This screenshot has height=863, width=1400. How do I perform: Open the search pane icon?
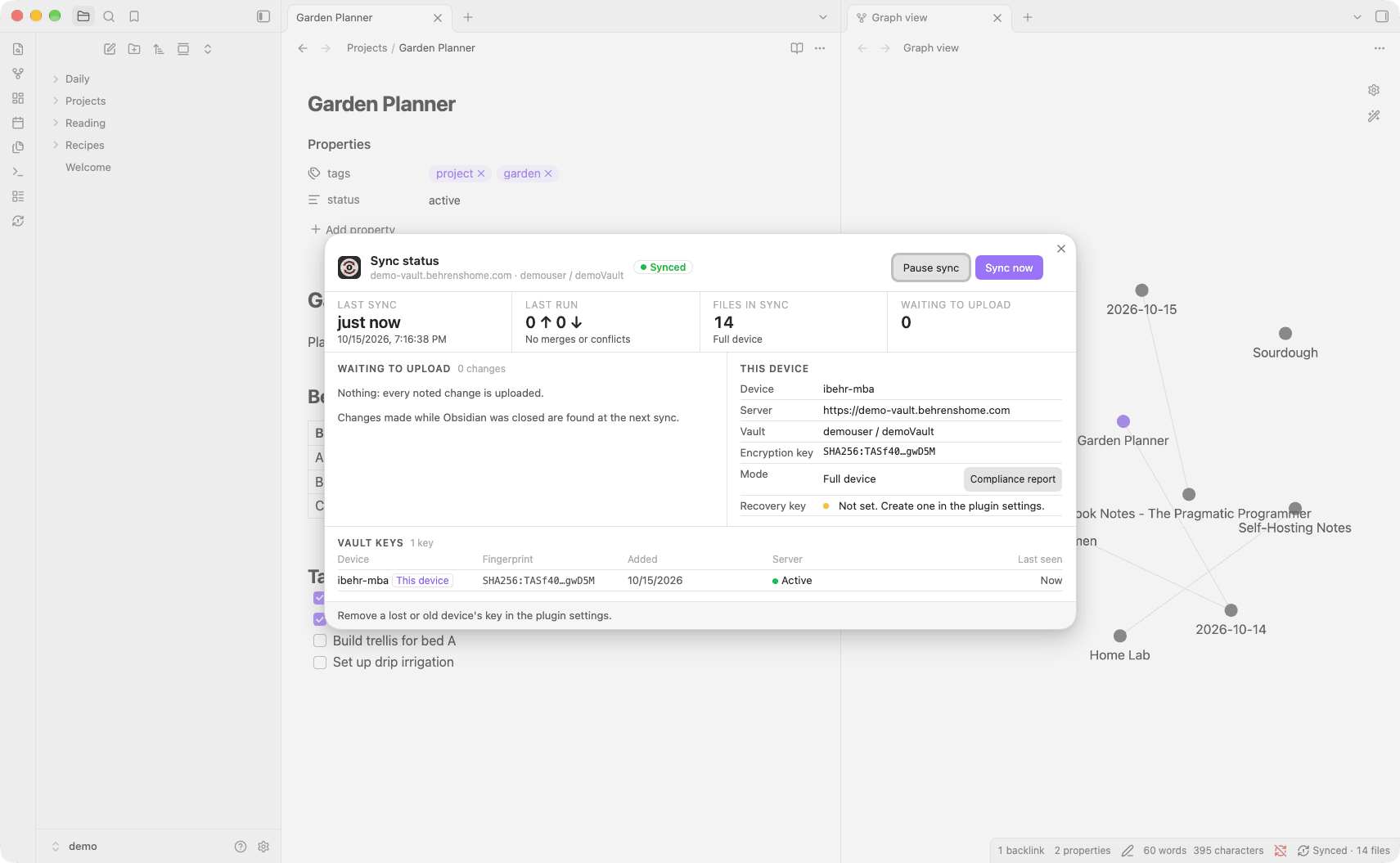point(109,16)
